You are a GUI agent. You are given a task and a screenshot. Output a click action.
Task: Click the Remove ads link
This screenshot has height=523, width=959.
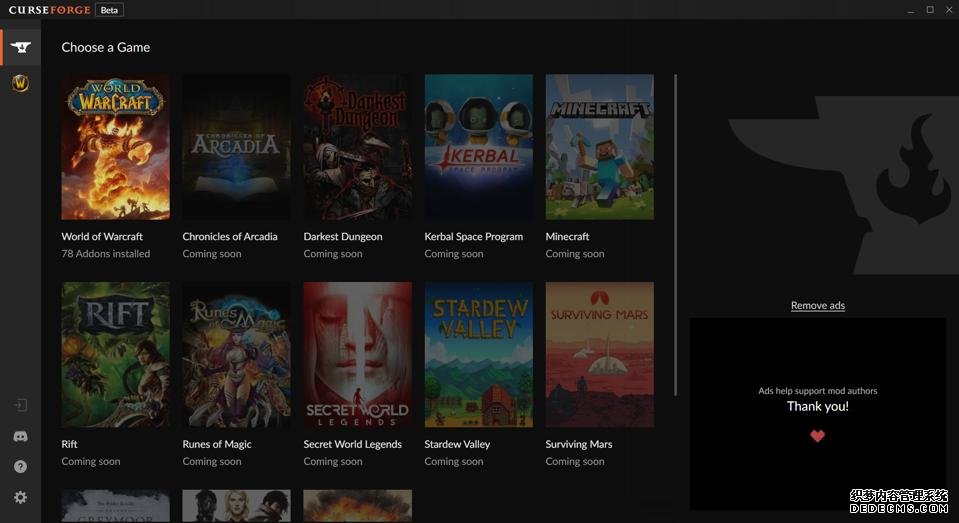817,305
